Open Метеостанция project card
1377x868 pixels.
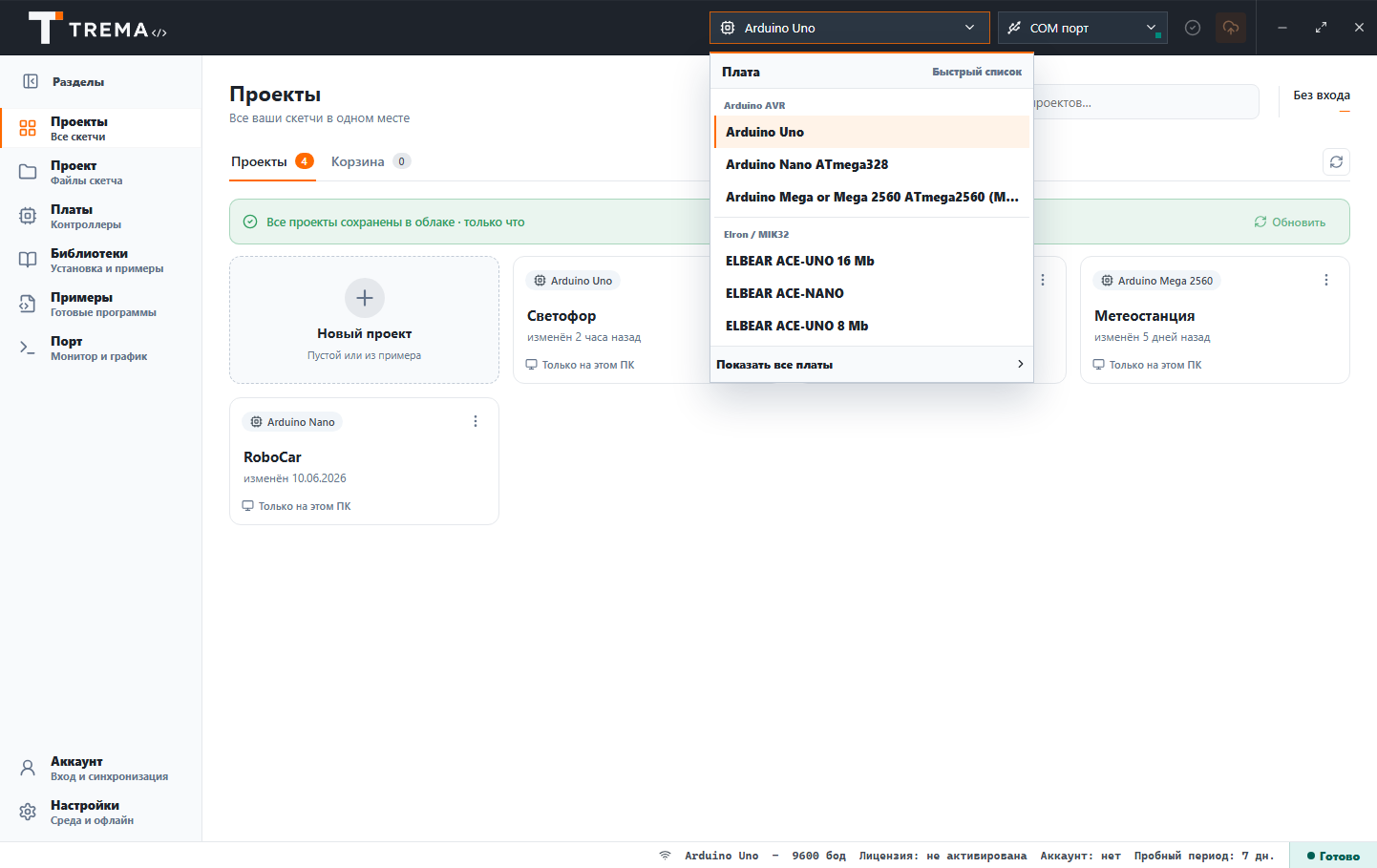coord(1215,320)
